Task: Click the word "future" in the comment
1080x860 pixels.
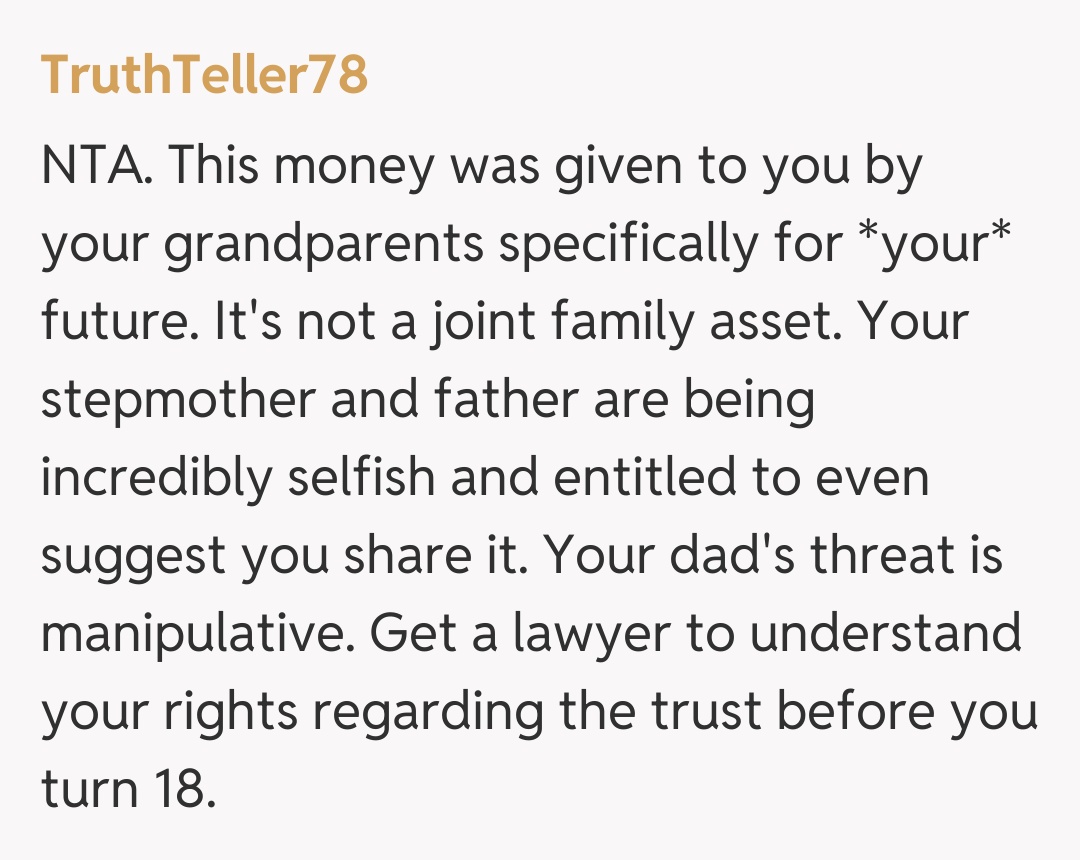Action: (110, 323)
